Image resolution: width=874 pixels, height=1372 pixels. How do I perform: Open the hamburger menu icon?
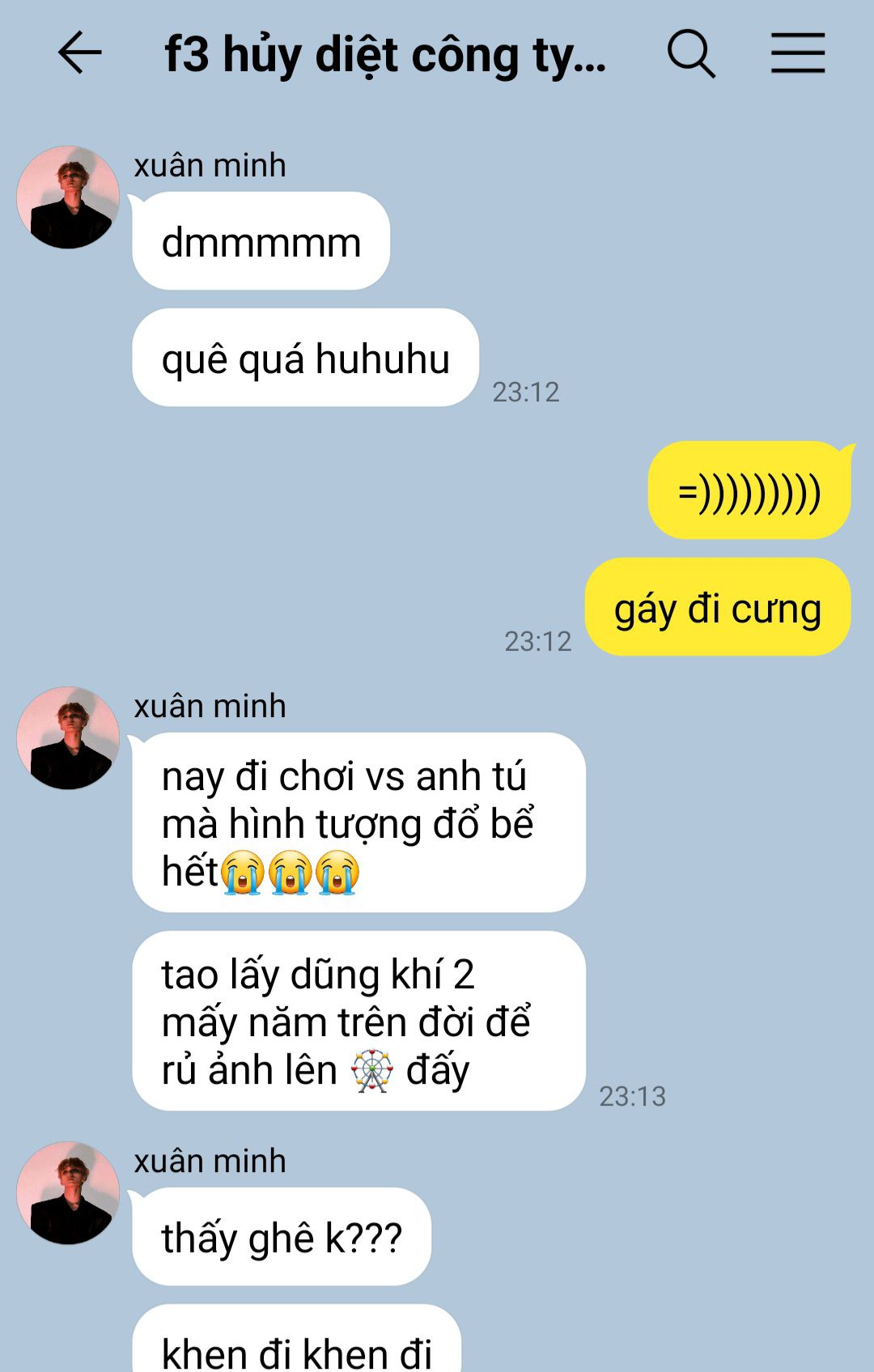pos(797,53)
